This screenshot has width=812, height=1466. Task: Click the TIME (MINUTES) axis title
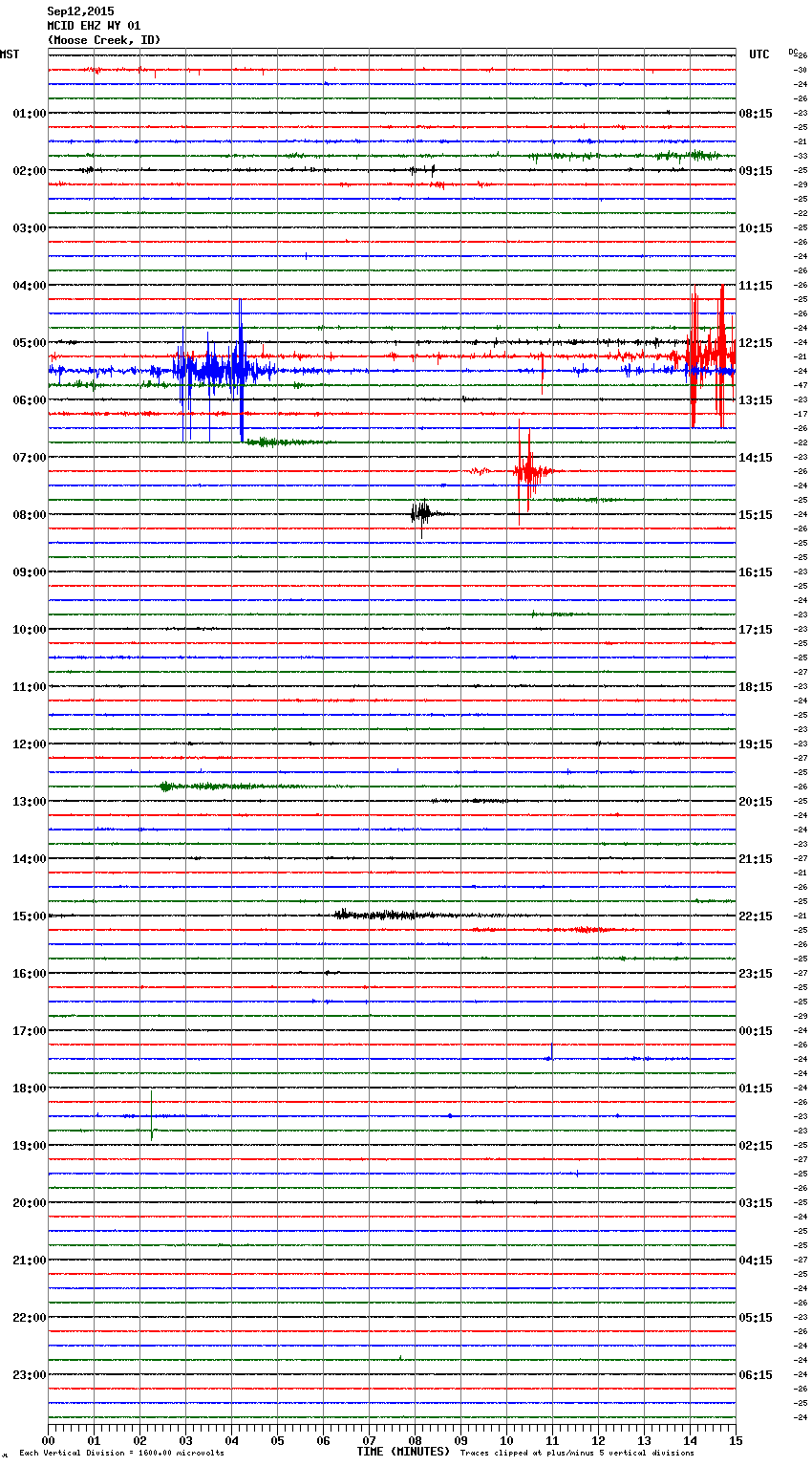click(x=403, y=1452)
